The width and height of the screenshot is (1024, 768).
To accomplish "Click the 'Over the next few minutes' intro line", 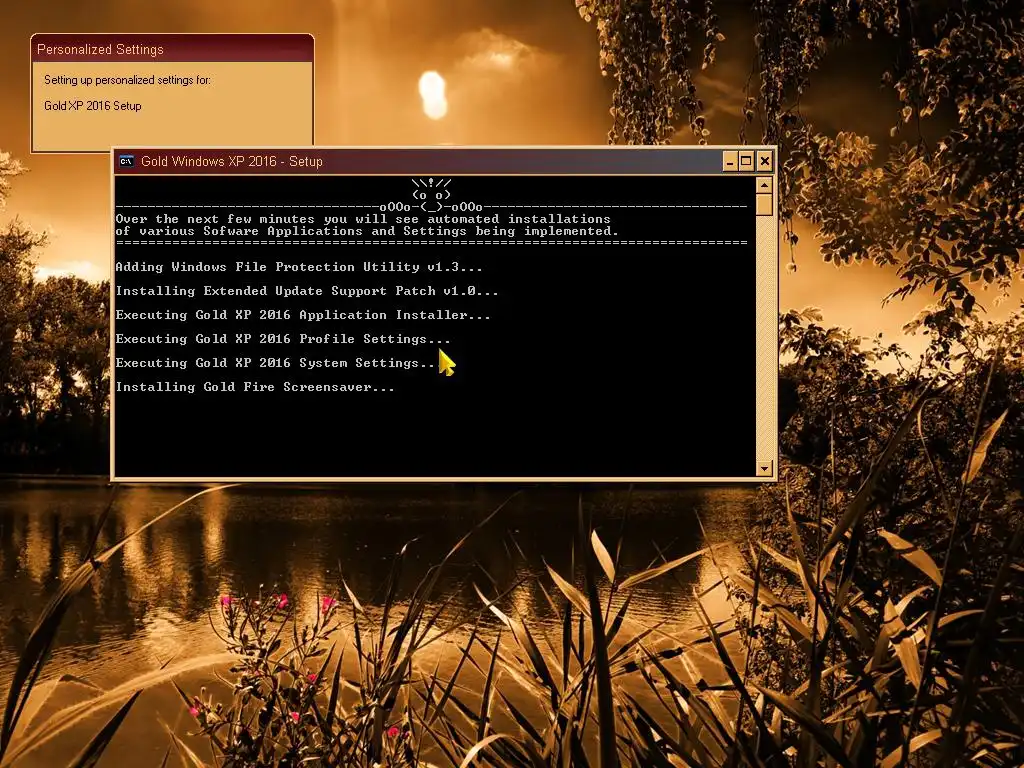I will click(x=363, y=219).
